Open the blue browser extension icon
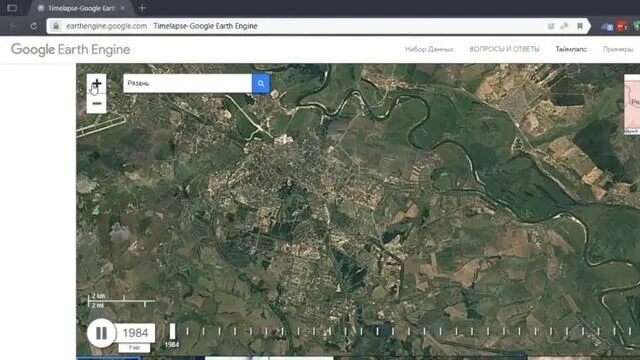640x360 pixels. click(x=607, y=27)
